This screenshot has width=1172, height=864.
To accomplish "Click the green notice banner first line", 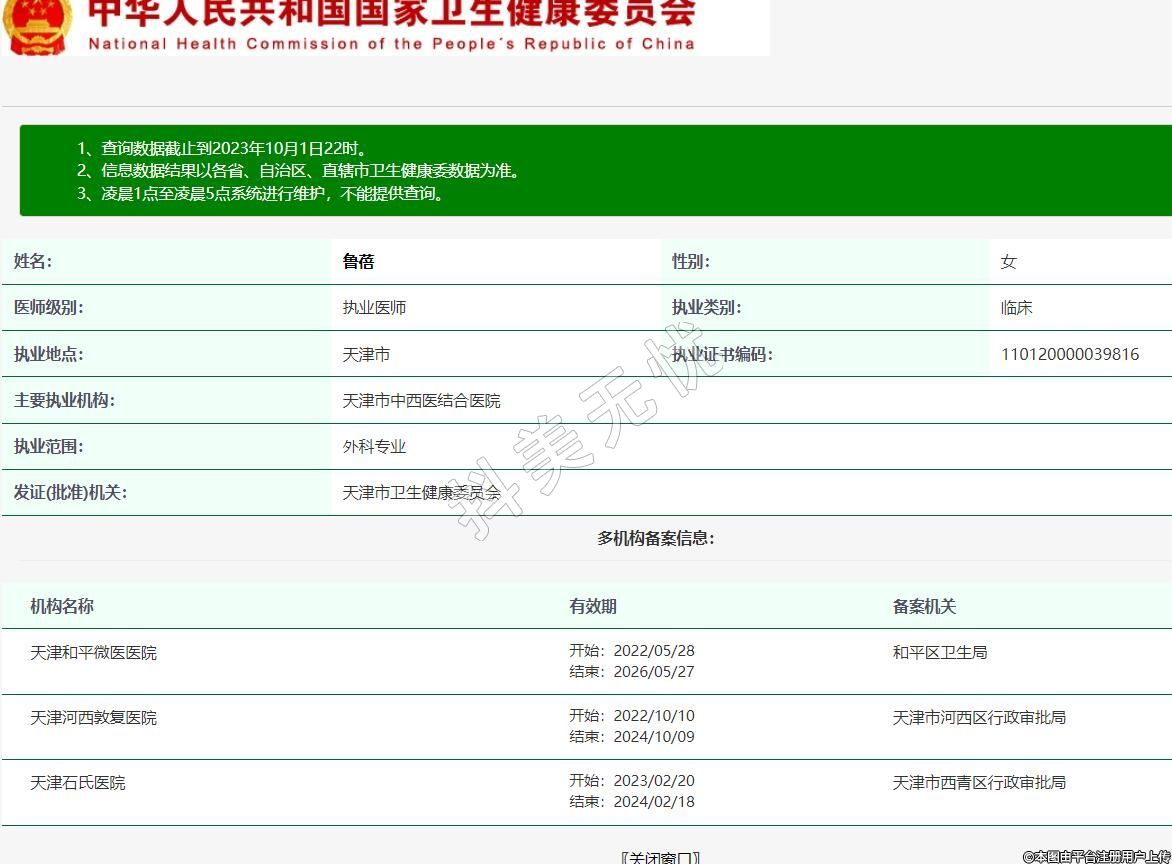I will click(221, 148).
